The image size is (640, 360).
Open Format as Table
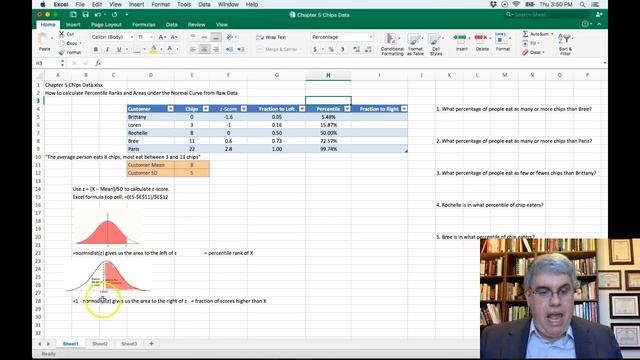coord(415,44)
